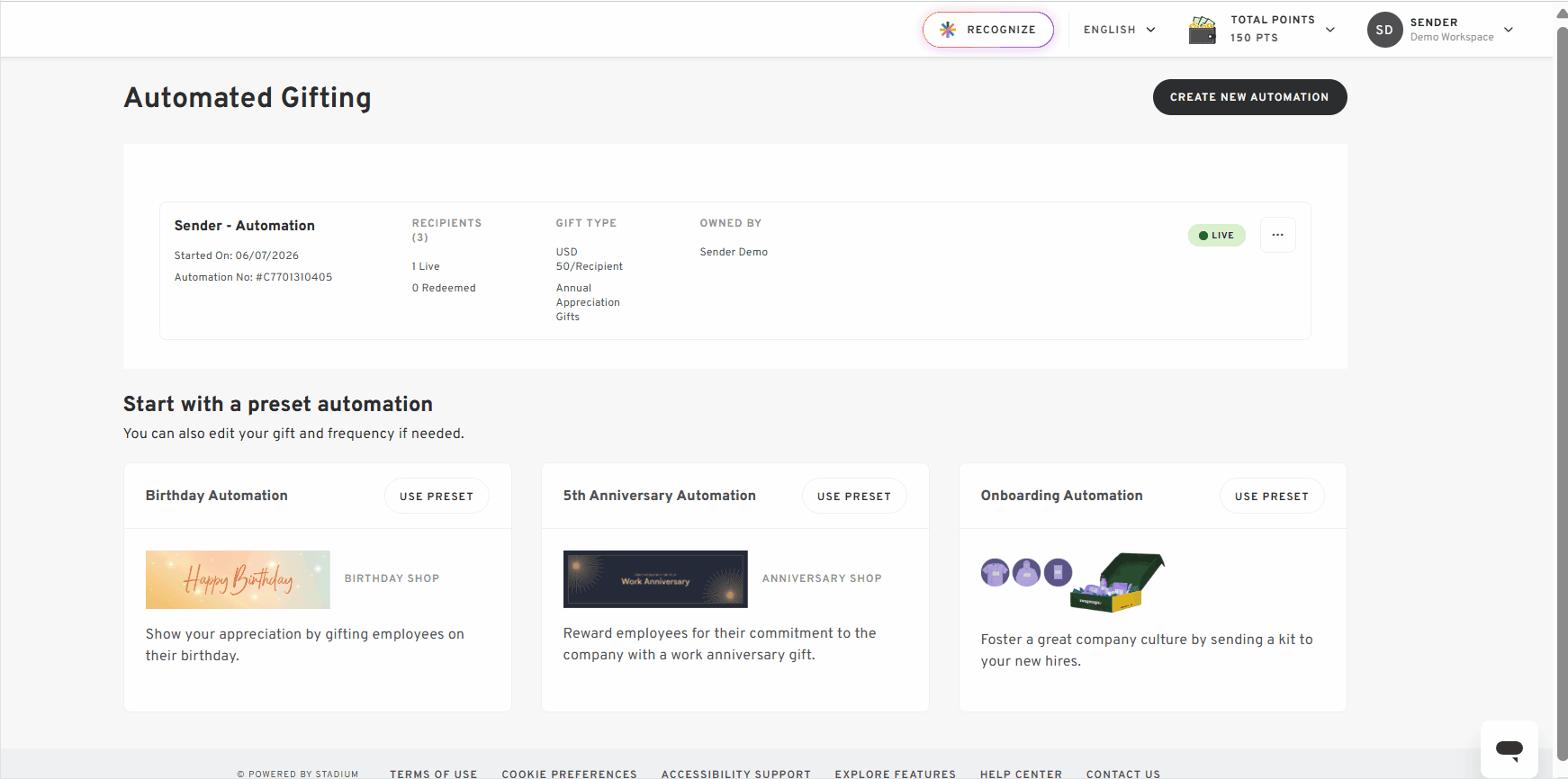Click the Happy Birthday banner thumbnail
Viewport: 1568px width, 779px height.
(x=238, y=579)
